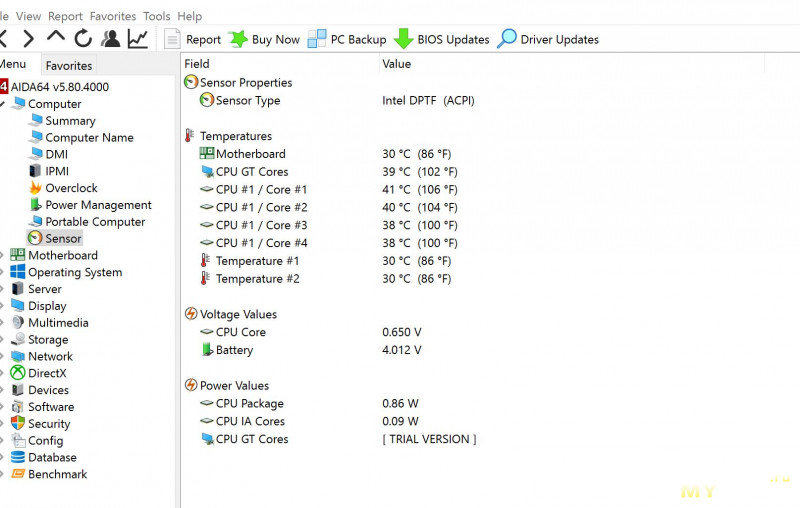Click the Battery voltage icon
The width and height of the screenshot is (800, 508).
[207, 350]
